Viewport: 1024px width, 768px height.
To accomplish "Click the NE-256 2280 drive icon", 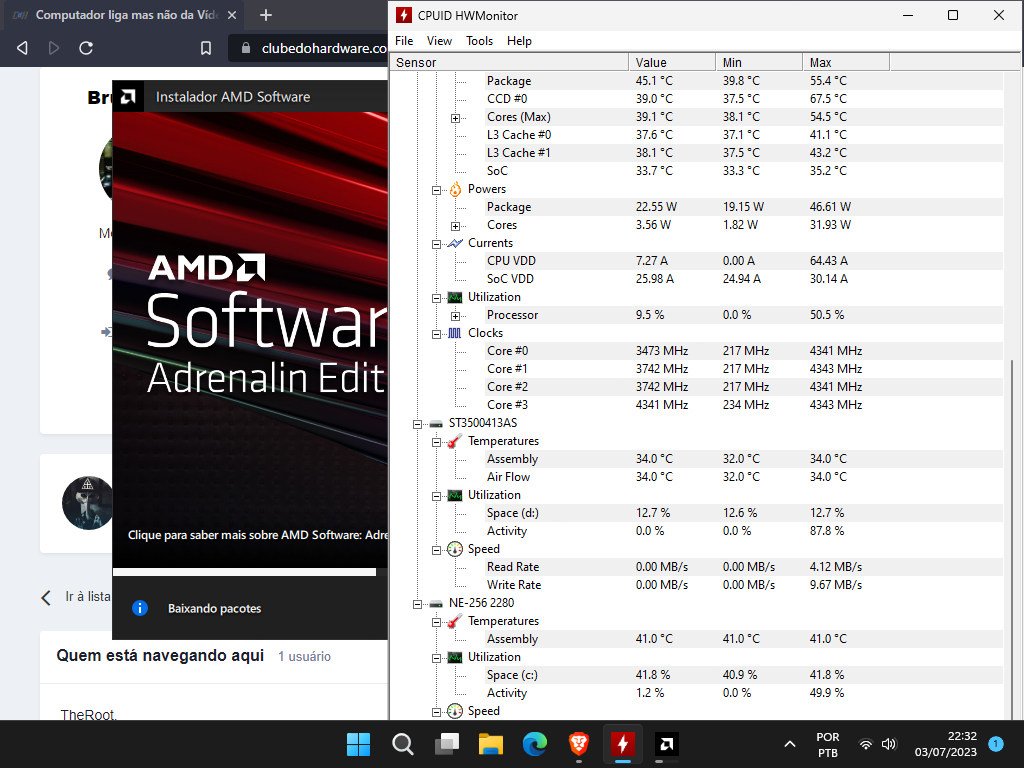I will (436, 603).
